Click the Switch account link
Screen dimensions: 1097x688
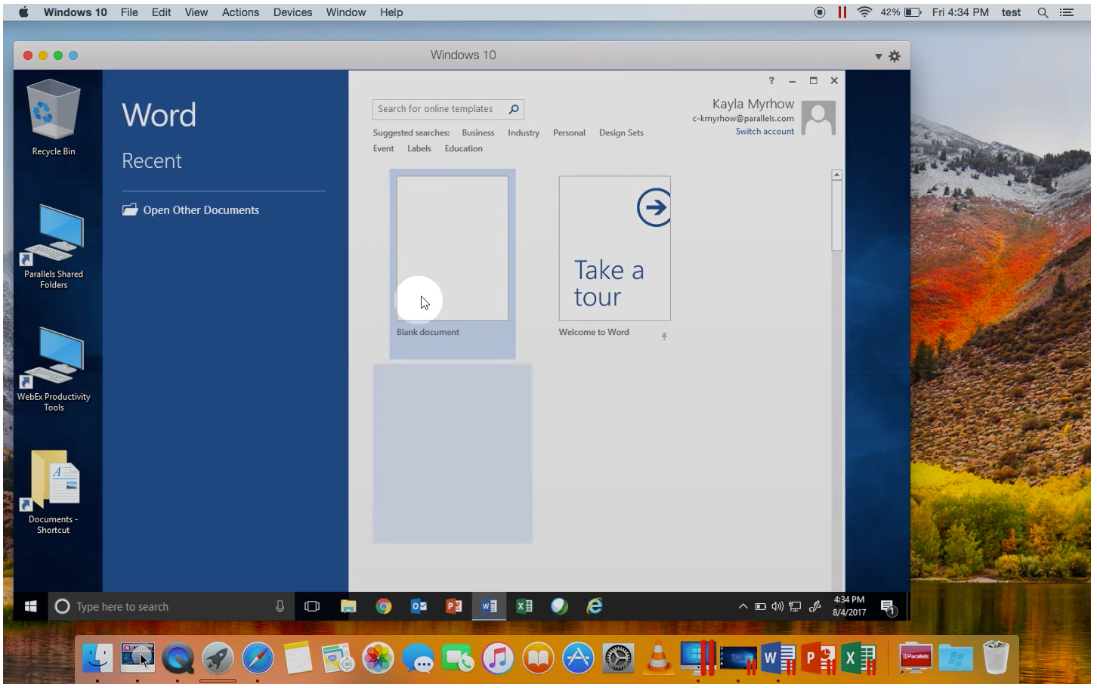pyautogui.click(x=764, y=132)
